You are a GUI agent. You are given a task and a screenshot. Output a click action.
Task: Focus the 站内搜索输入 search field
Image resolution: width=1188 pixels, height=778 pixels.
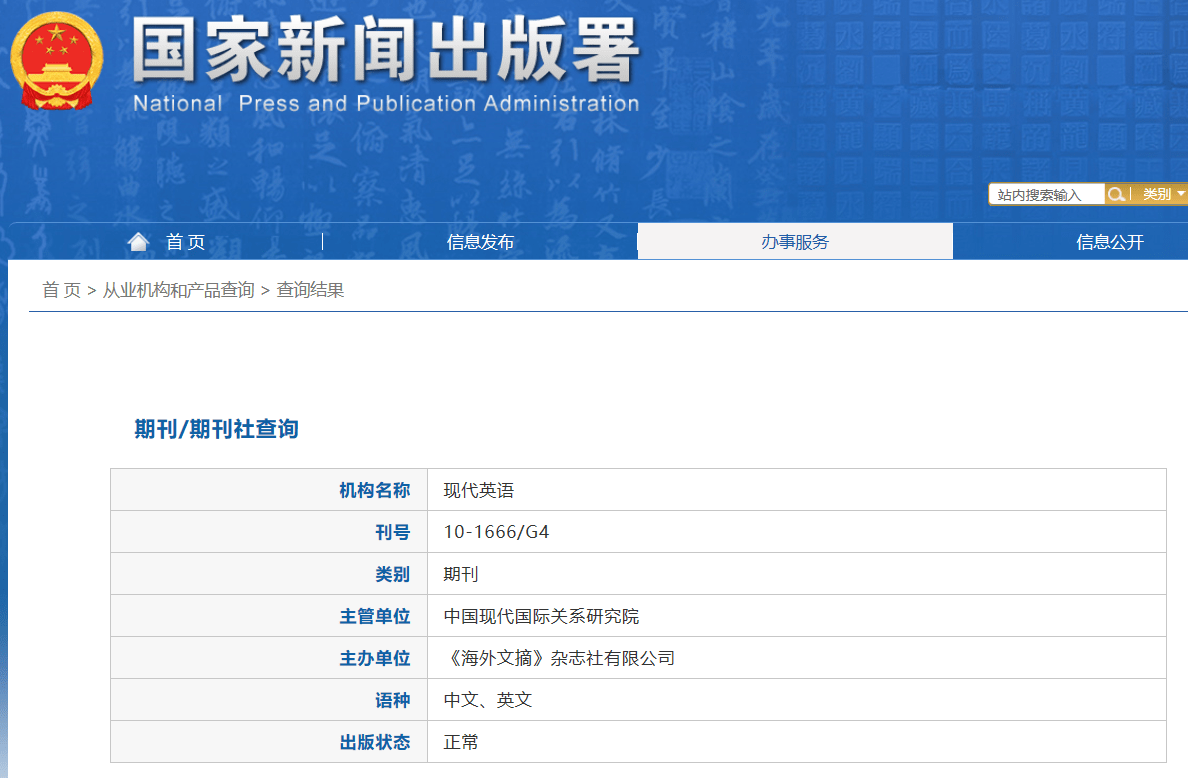click(x=1046, y=195)
